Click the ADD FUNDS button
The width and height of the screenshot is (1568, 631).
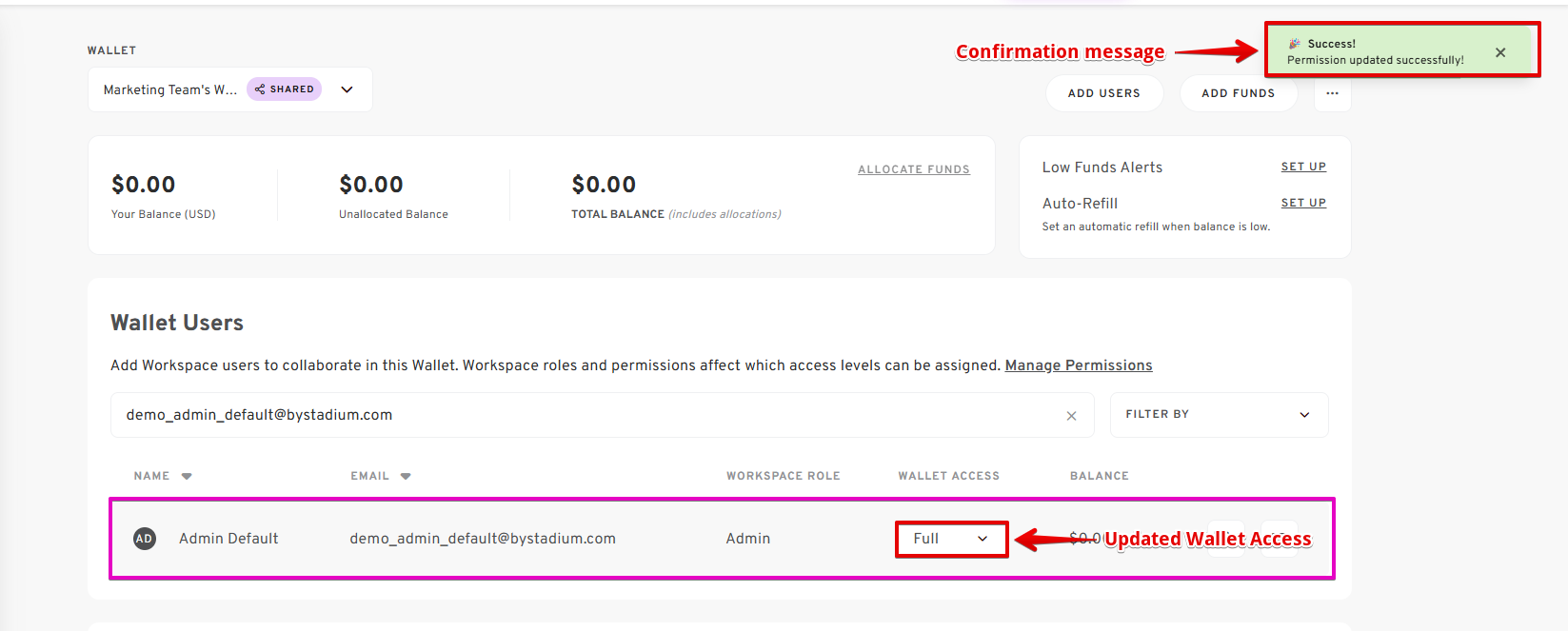pyautogui.click(x=1238, y=93)
